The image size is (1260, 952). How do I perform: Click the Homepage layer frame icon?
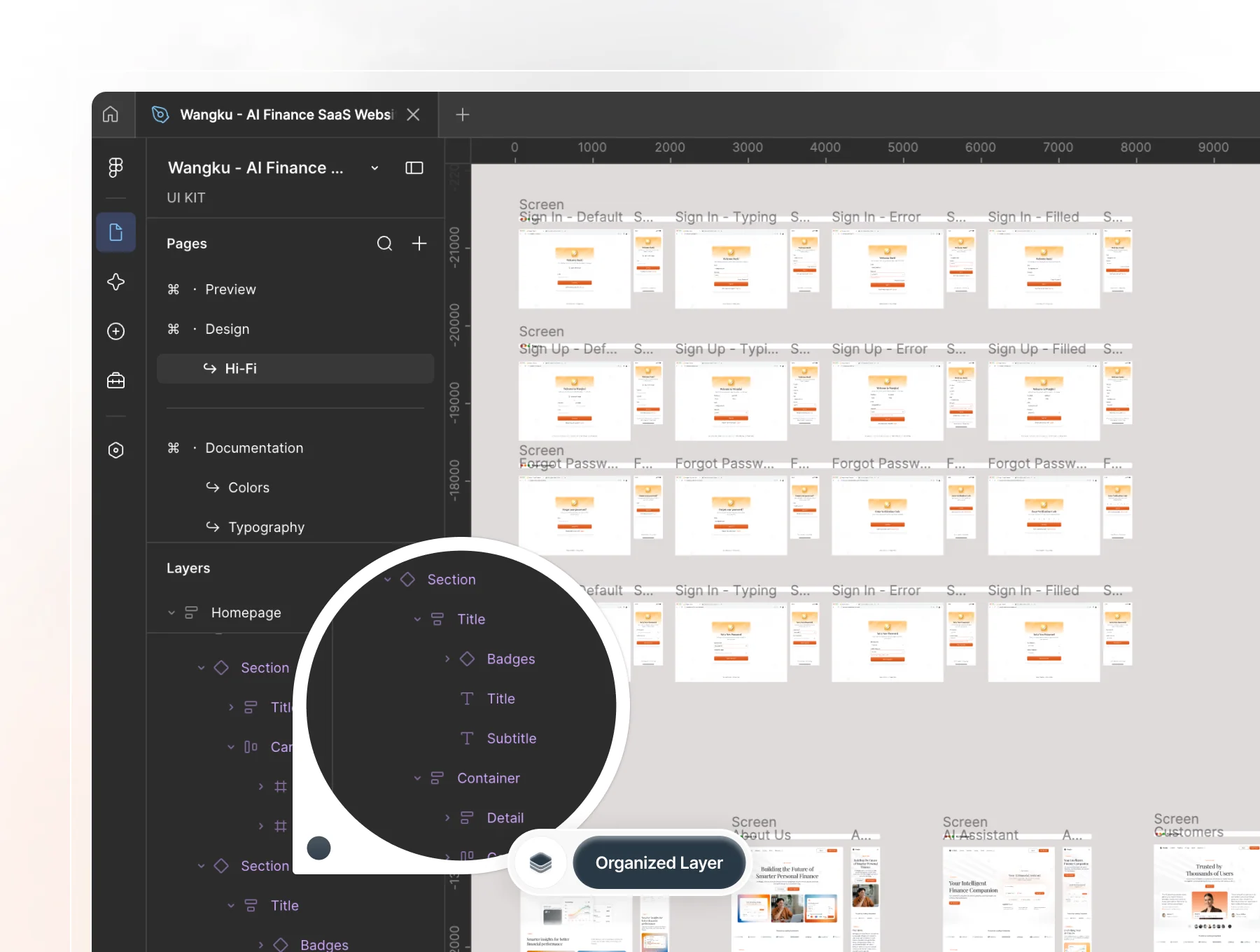191,612
